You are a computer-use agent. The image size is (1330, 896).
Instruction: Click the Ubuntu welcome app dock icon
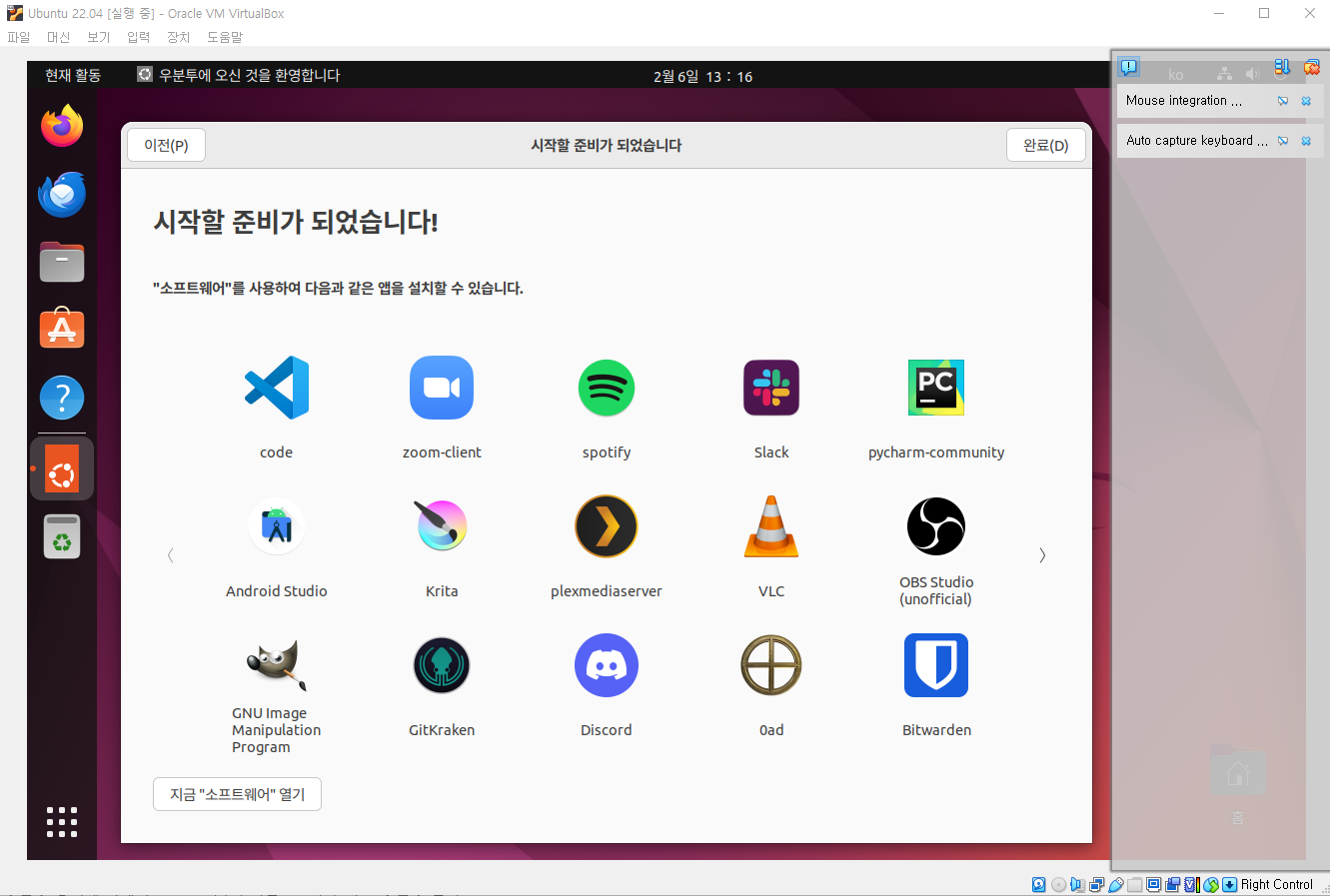62,468
